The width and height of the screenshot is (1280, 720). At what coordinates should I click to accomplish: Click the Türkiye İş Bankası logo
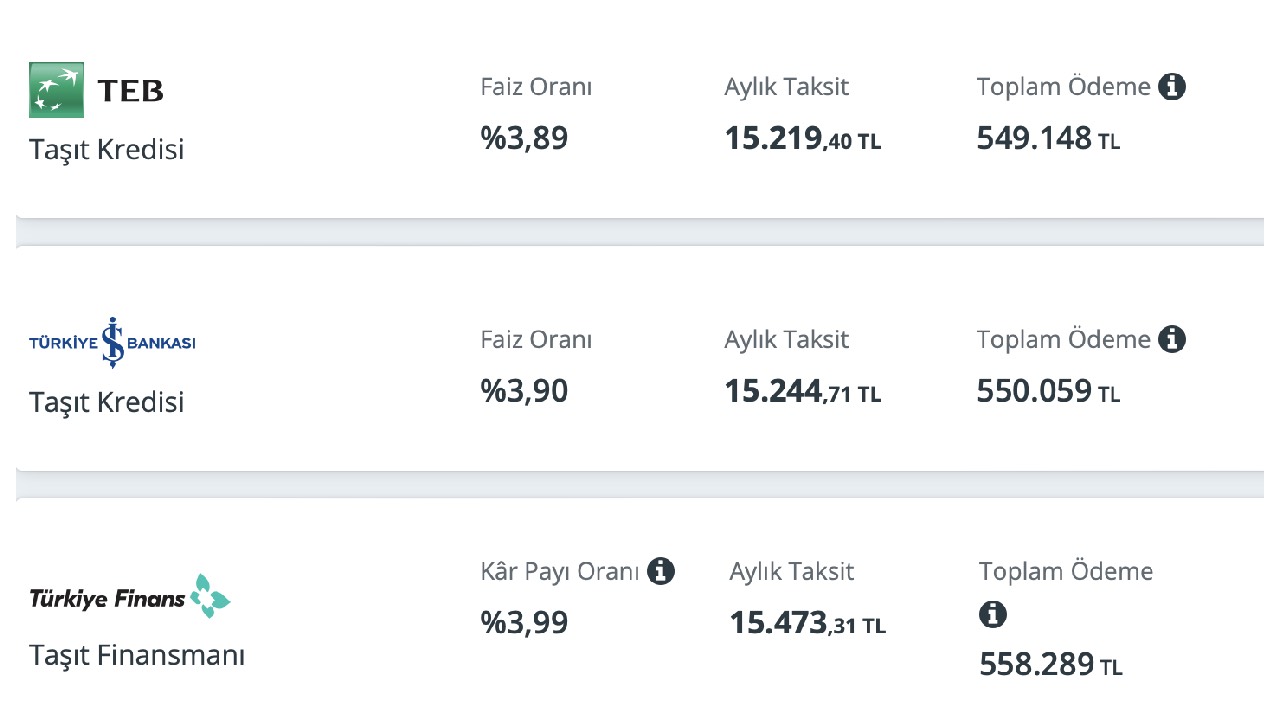pos(112,343)
